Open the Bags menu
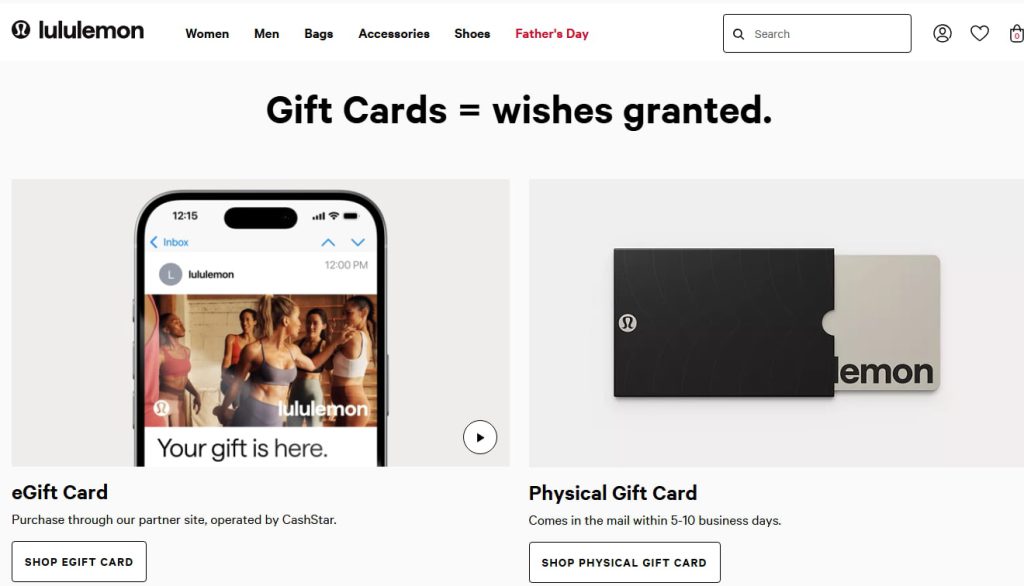 [x=319, y=34]
